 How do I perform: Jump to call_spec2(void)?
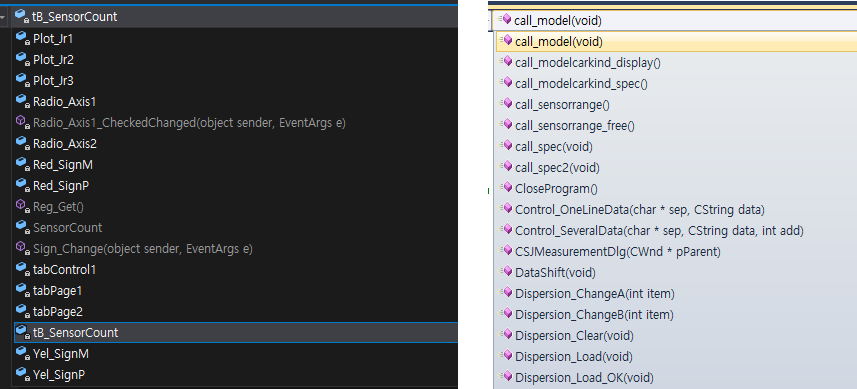point(557,167)
